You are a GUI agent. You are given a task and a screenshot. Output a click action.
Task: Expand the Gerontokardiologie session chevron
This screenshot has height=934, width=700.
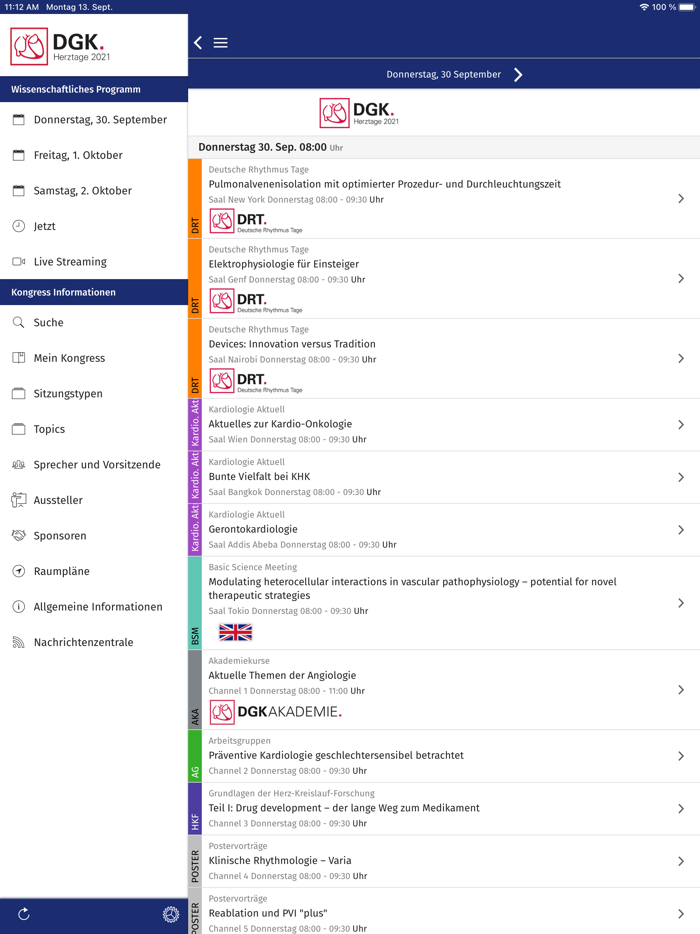coord(681,530)
